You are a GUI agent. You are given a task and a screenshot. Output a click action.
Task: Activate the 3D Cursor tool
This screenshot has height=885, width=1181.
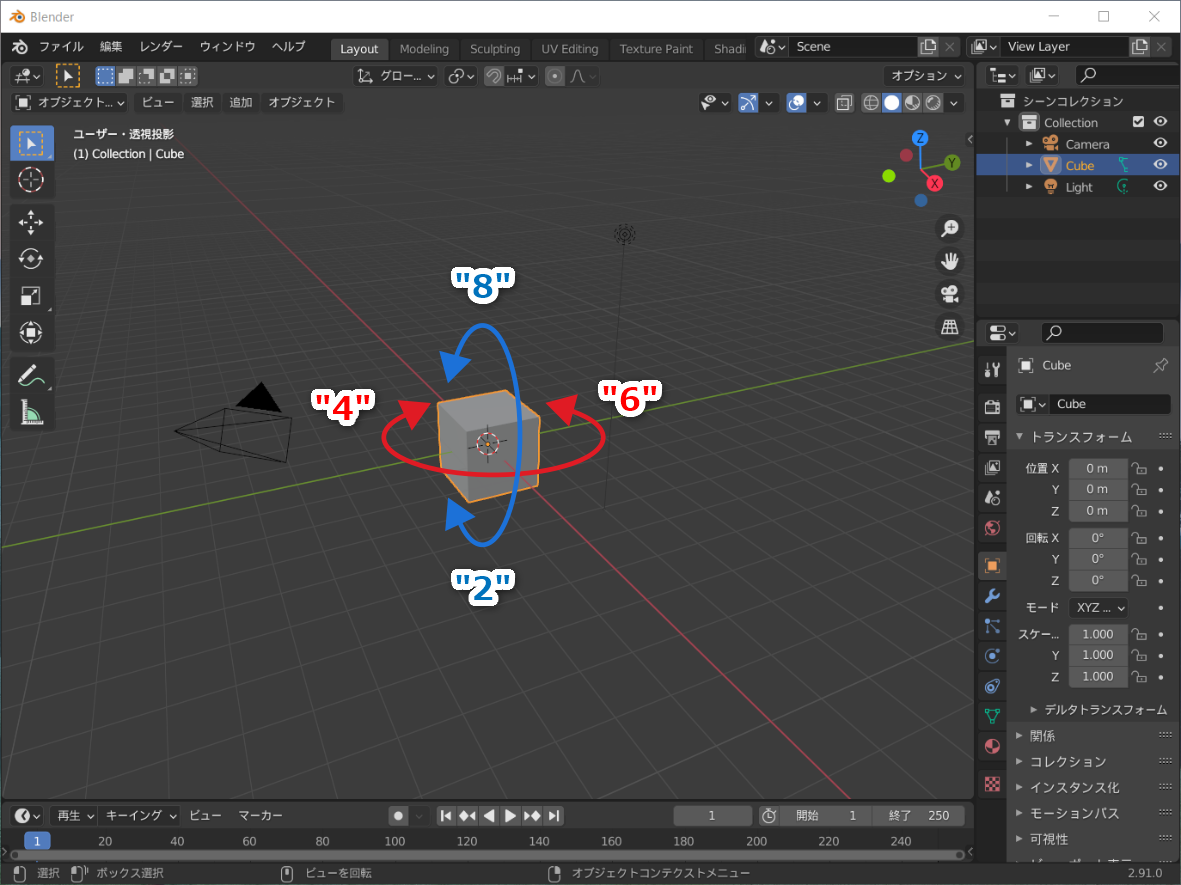coord(31,180)
